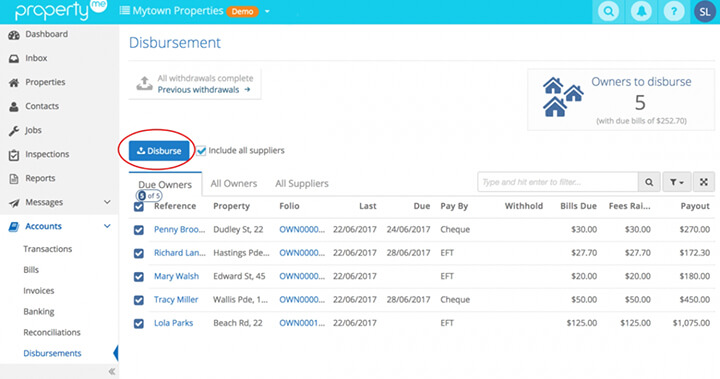The height and width of the screenshot is (379, 720).
Task: Focus the filter text input field
Action: (x=558, y=182)
